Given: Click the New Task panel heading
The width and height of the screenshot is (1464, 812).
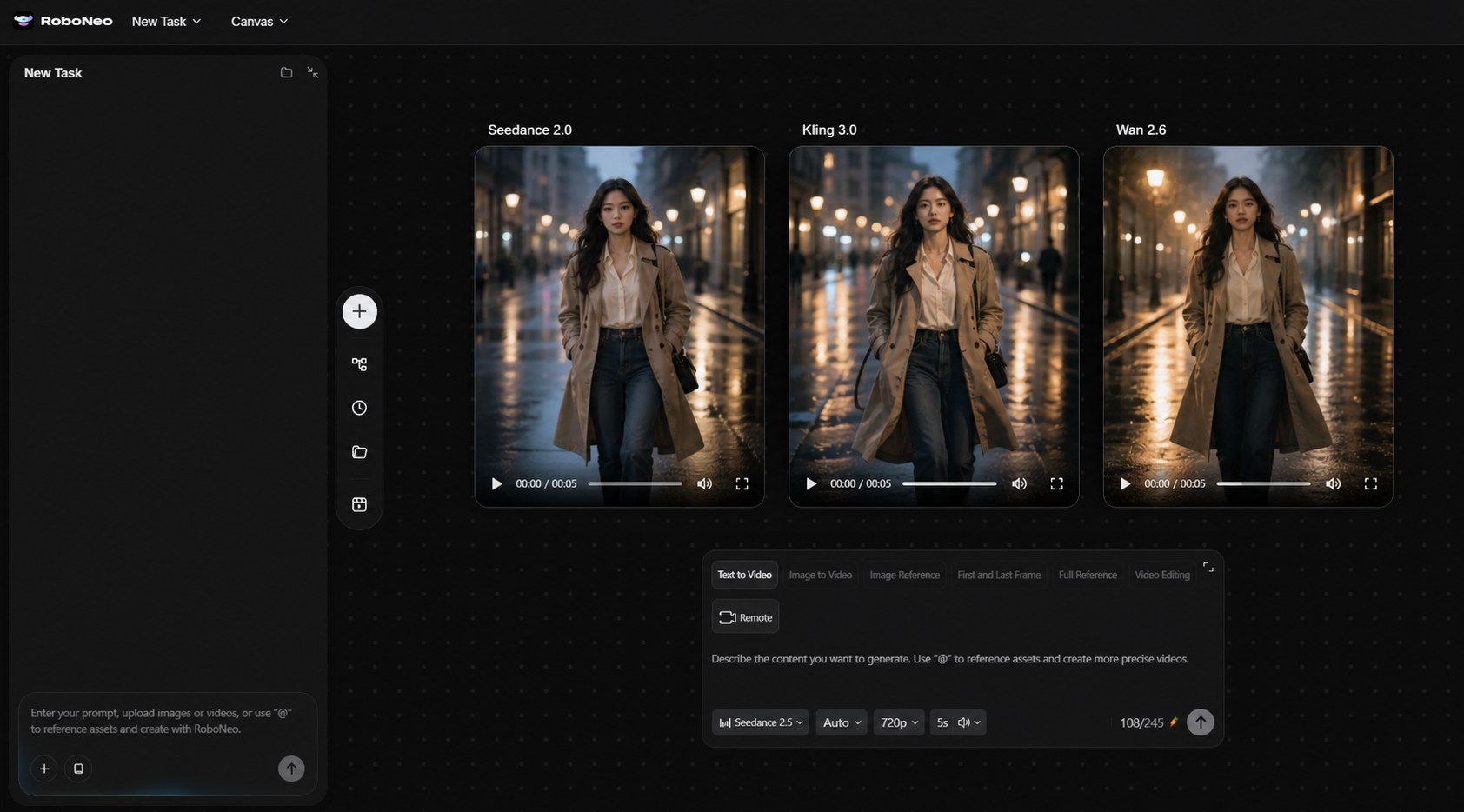Looking at the screenshot, I should pos(53,73).
